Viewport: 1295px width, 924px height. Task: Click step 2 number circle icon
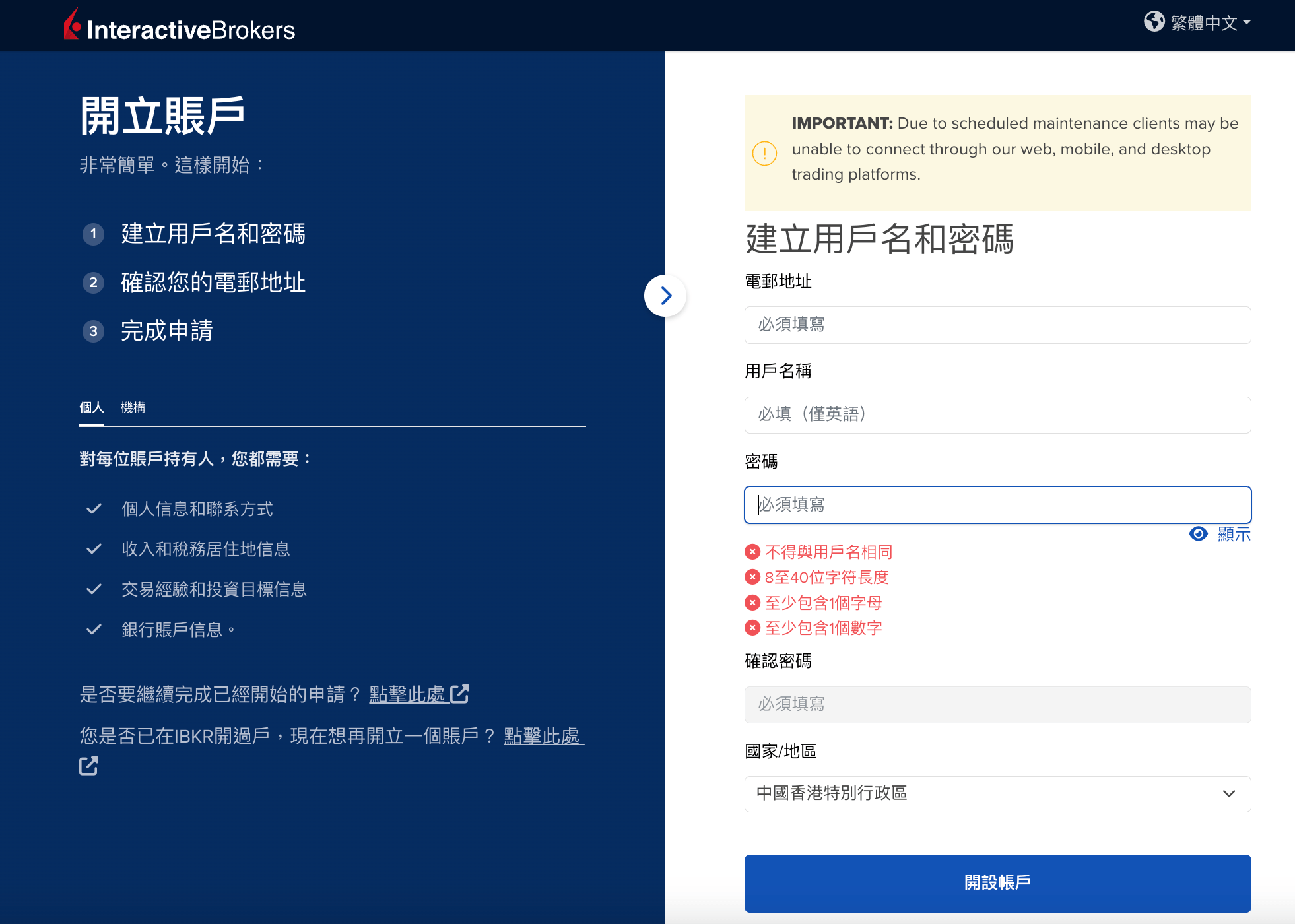(x=93, y=282)
